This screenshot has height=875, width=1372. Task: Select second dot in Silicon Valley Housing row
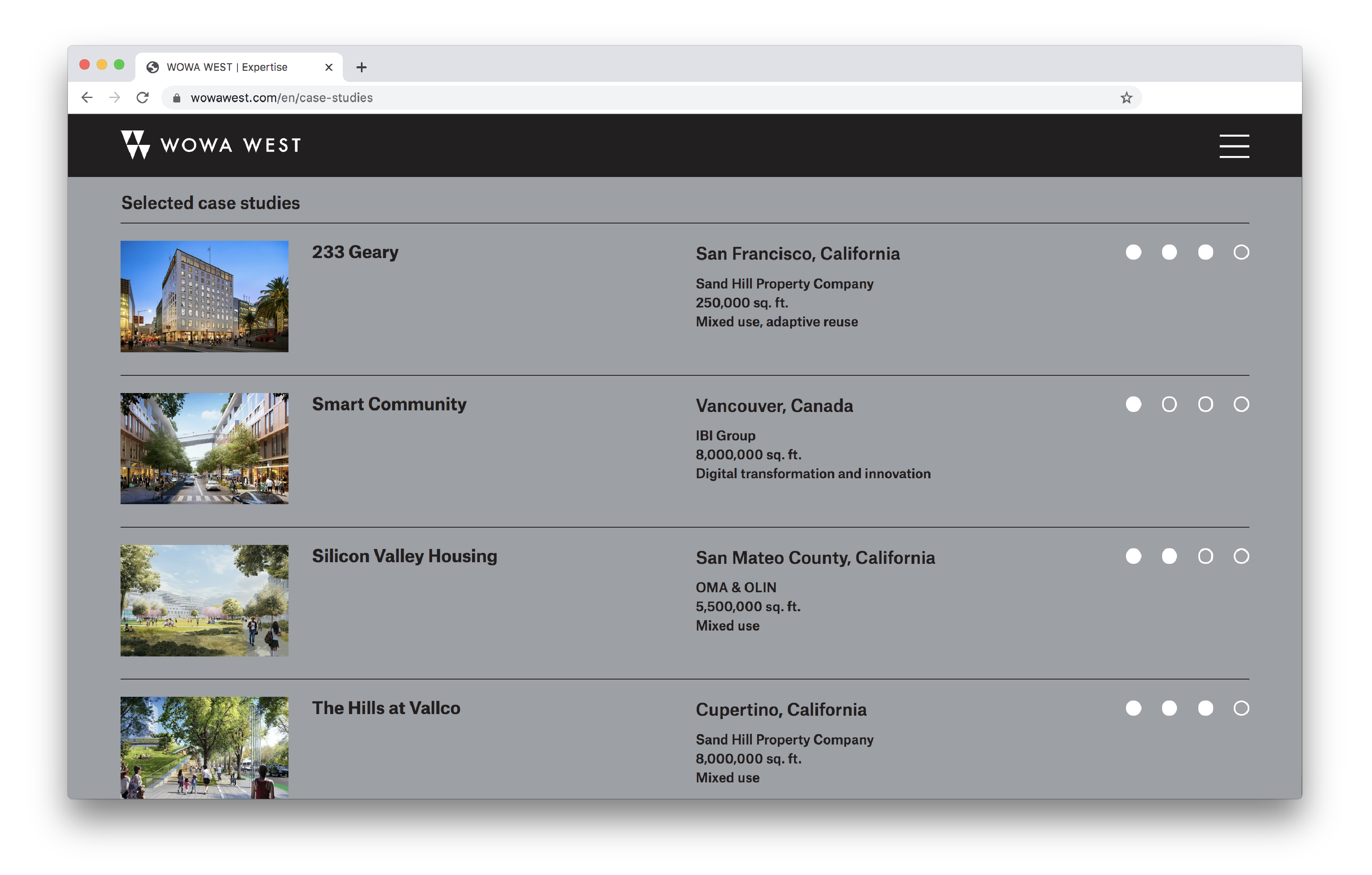coord(1169,556)
